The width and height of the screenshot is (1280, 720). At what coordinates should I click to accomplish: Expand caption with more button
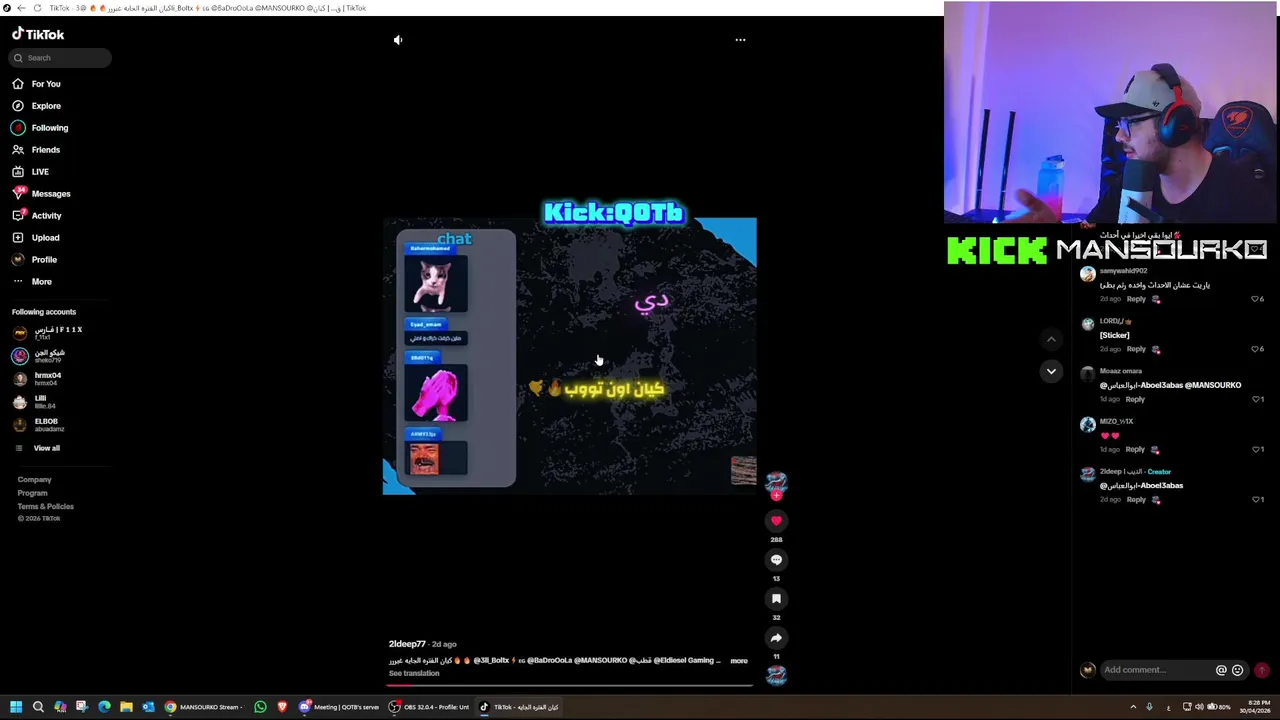pos(739,661)
